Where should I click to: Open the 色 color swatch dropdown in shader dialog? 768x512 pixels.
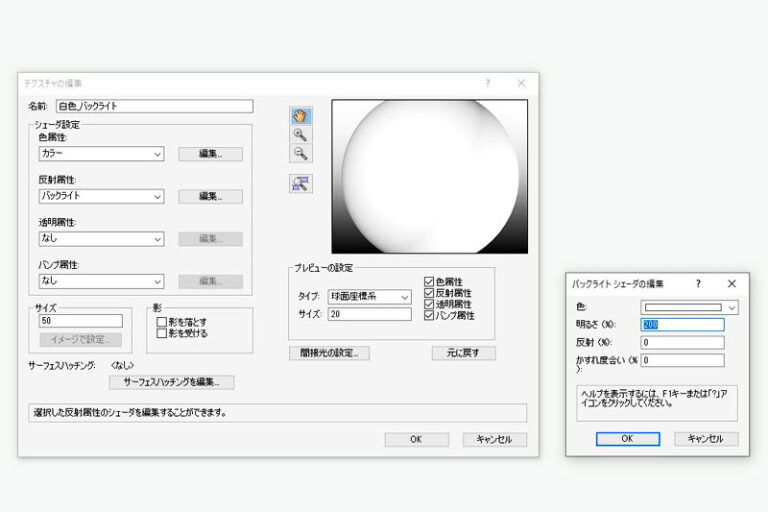click(x=690, y=308)
